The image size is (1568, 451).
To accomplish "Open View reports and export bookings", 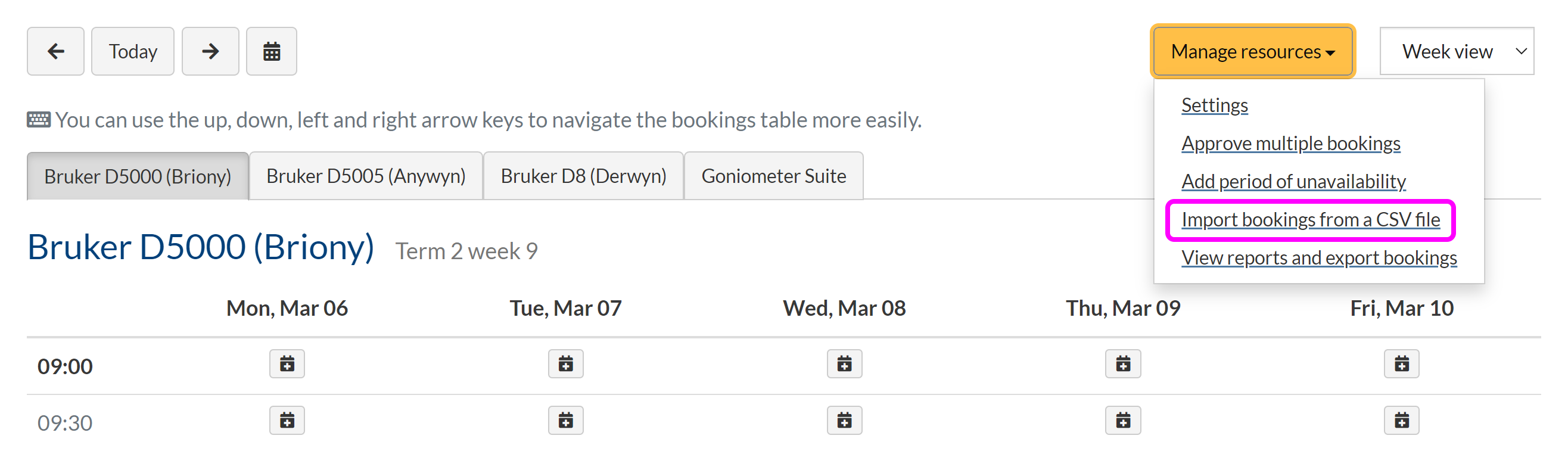I will tap(1319, 258).
